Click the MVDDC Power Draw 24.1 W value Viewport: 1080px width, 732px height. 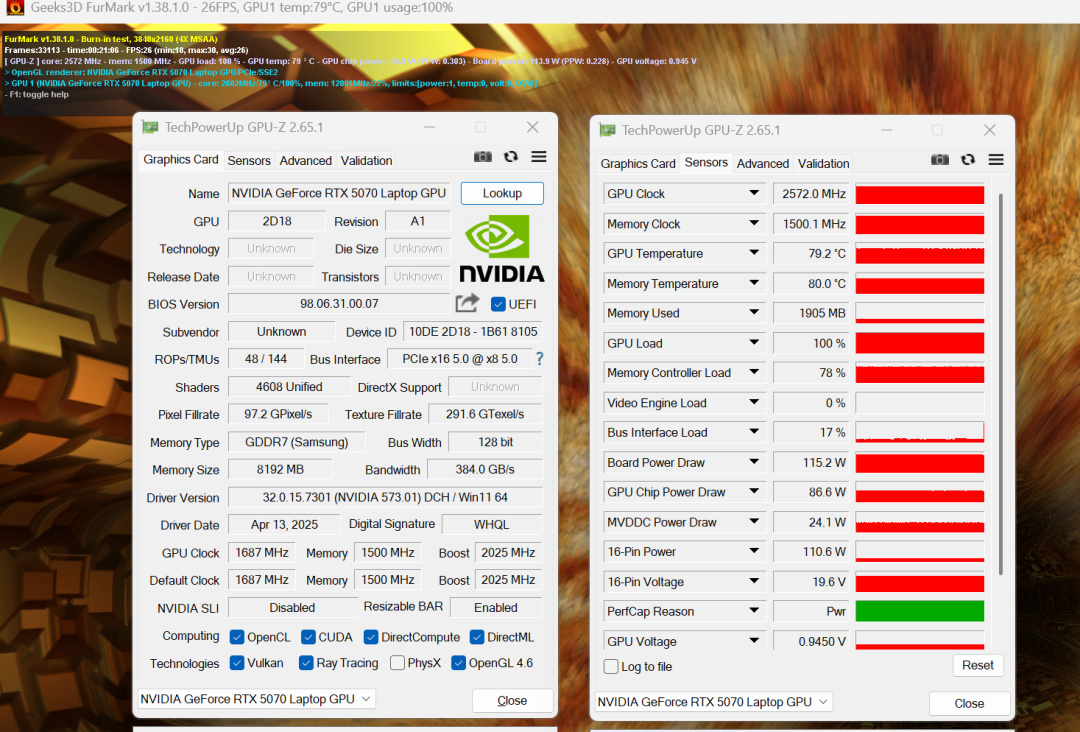click(812, 522)
